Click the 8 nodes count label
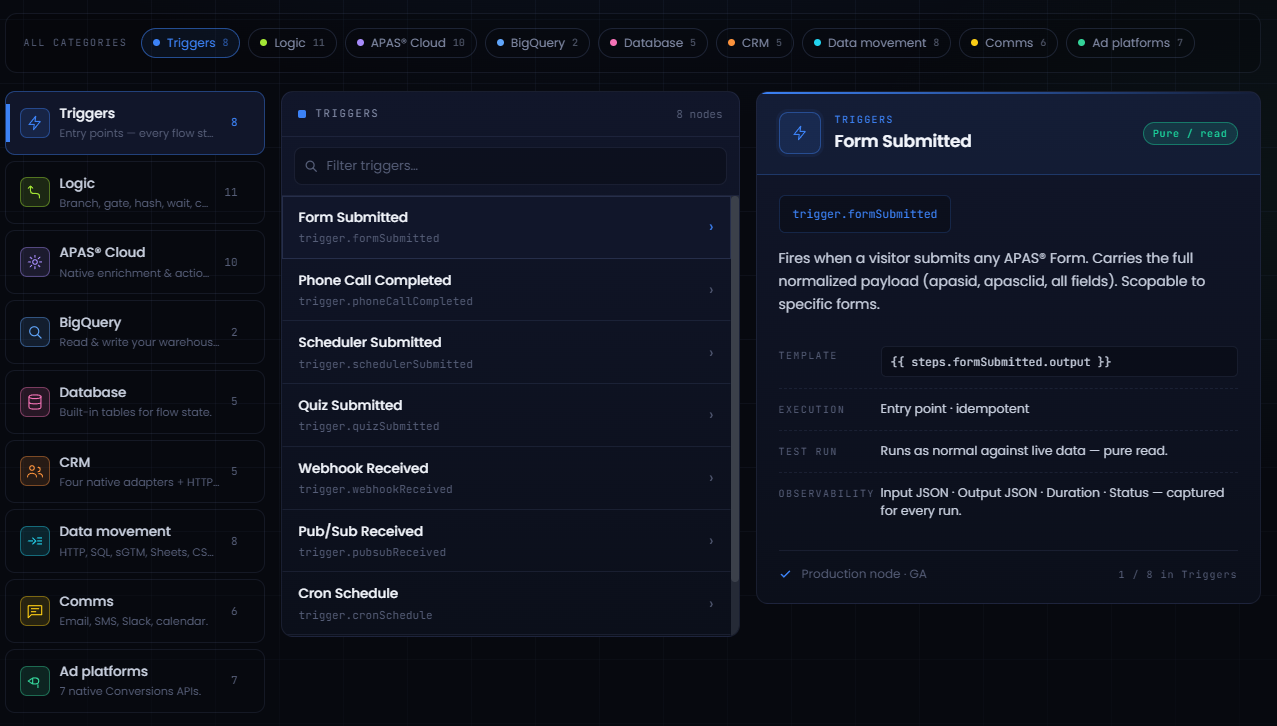The width and height of the screenshot is (1277, 726). 699,115
